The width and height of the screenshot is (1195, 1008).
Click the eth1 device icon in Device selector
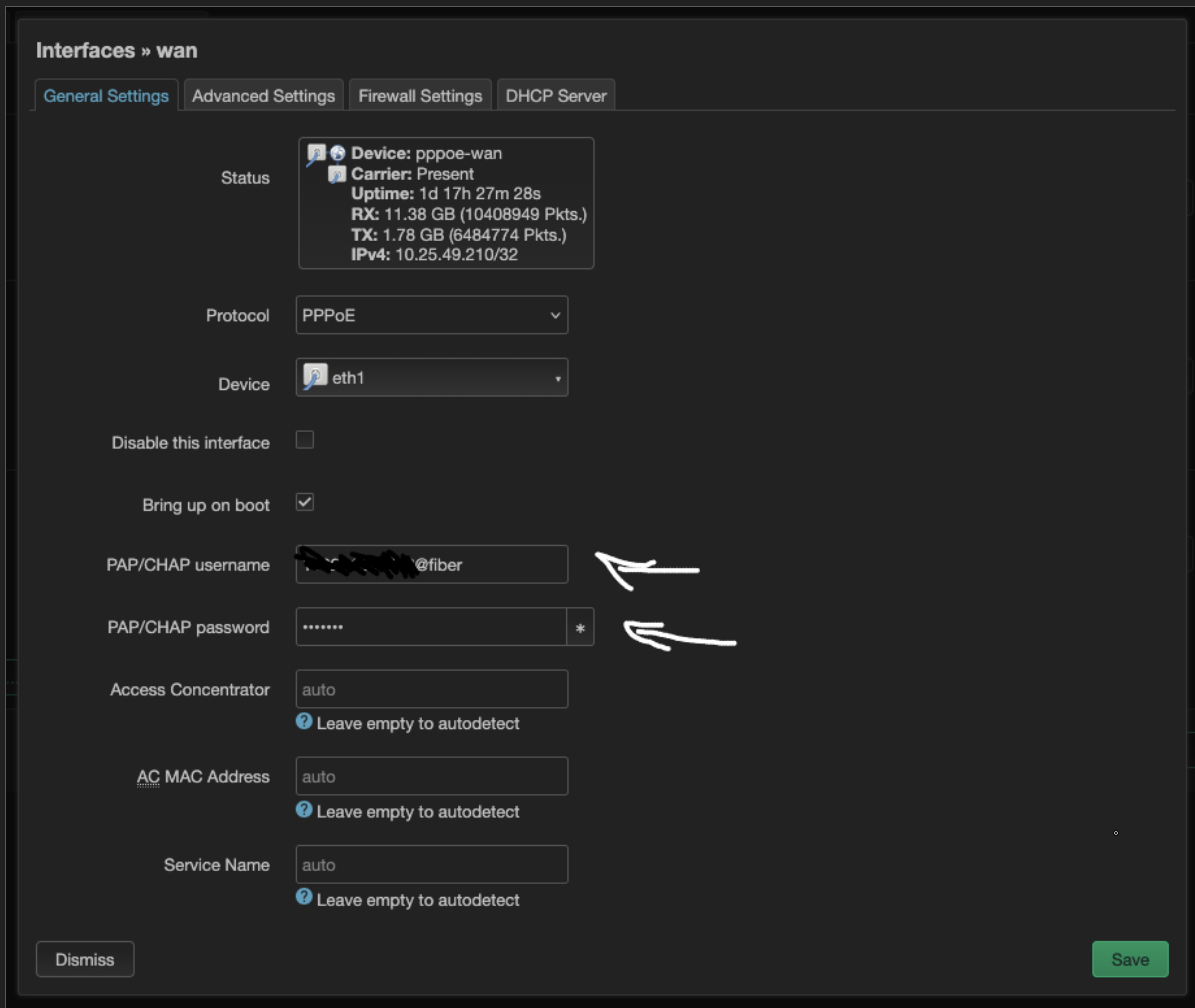pos(315,377)
